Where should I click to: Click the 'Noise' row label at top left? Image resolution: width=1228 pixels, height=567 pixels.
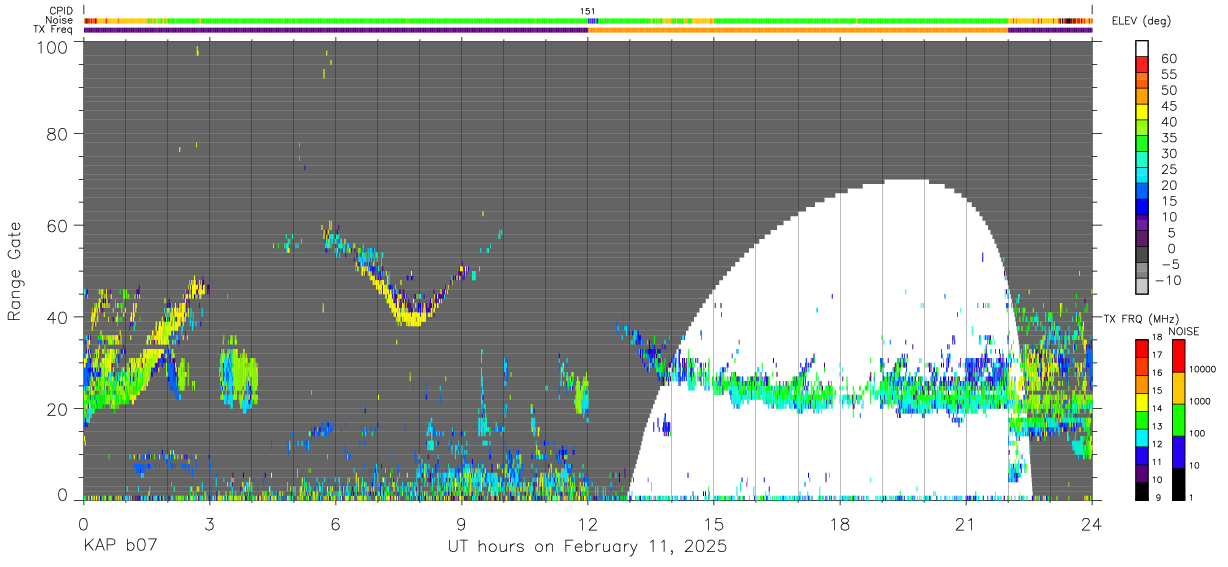(60, 20)
